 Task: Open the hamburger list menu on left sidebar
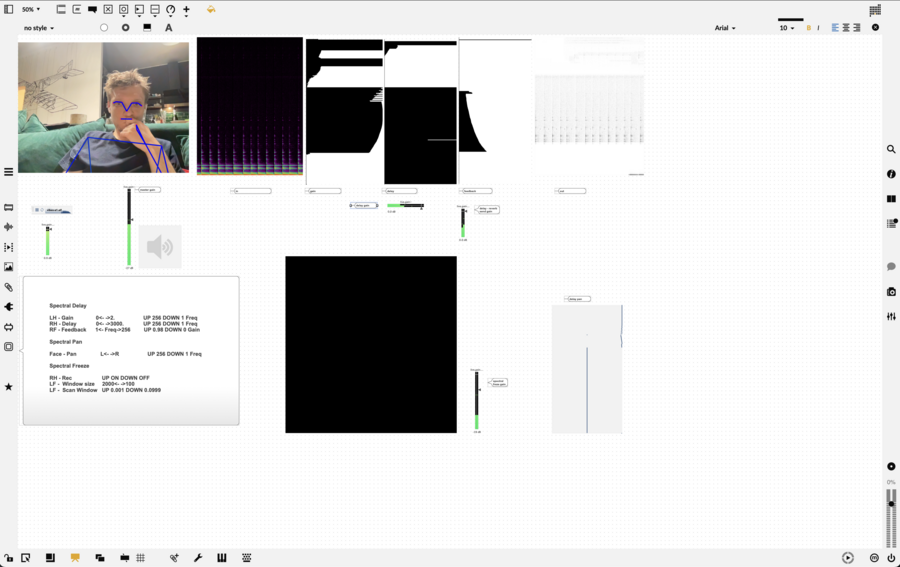click(x=9, y=172)
